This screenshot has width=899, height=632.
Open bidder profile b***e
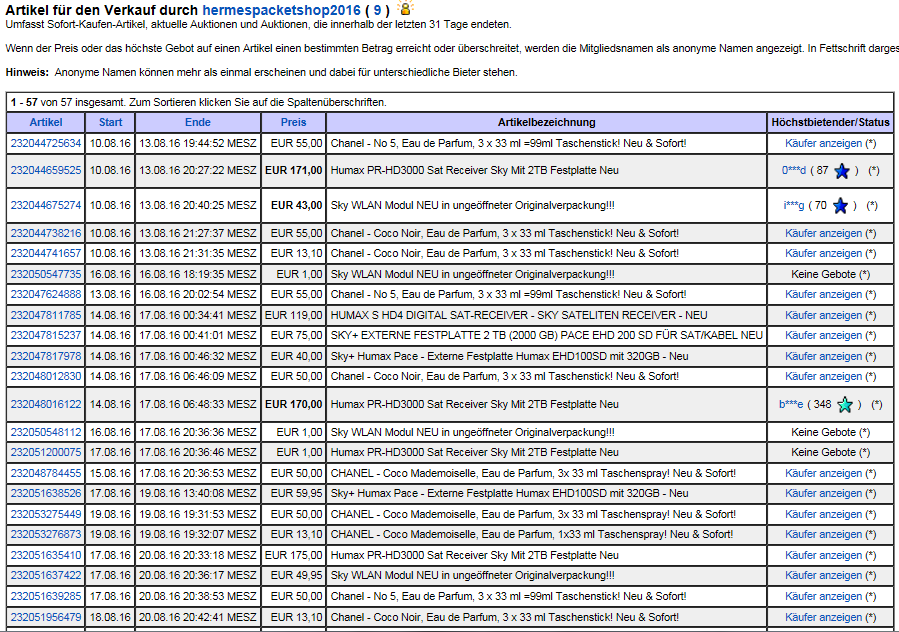791,404
